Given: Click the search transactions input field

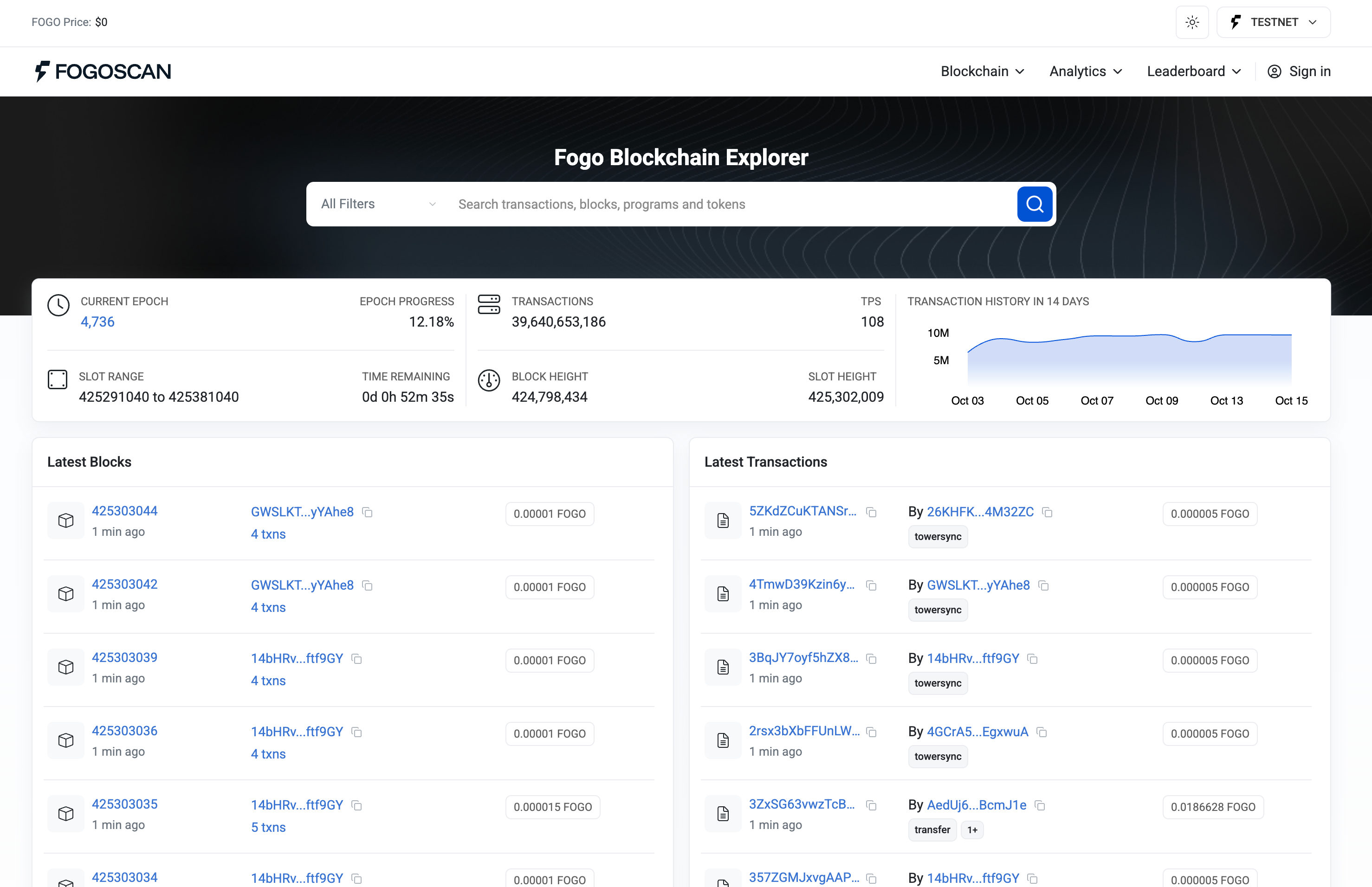Looking at the screenshot, I should pos(732,204).
